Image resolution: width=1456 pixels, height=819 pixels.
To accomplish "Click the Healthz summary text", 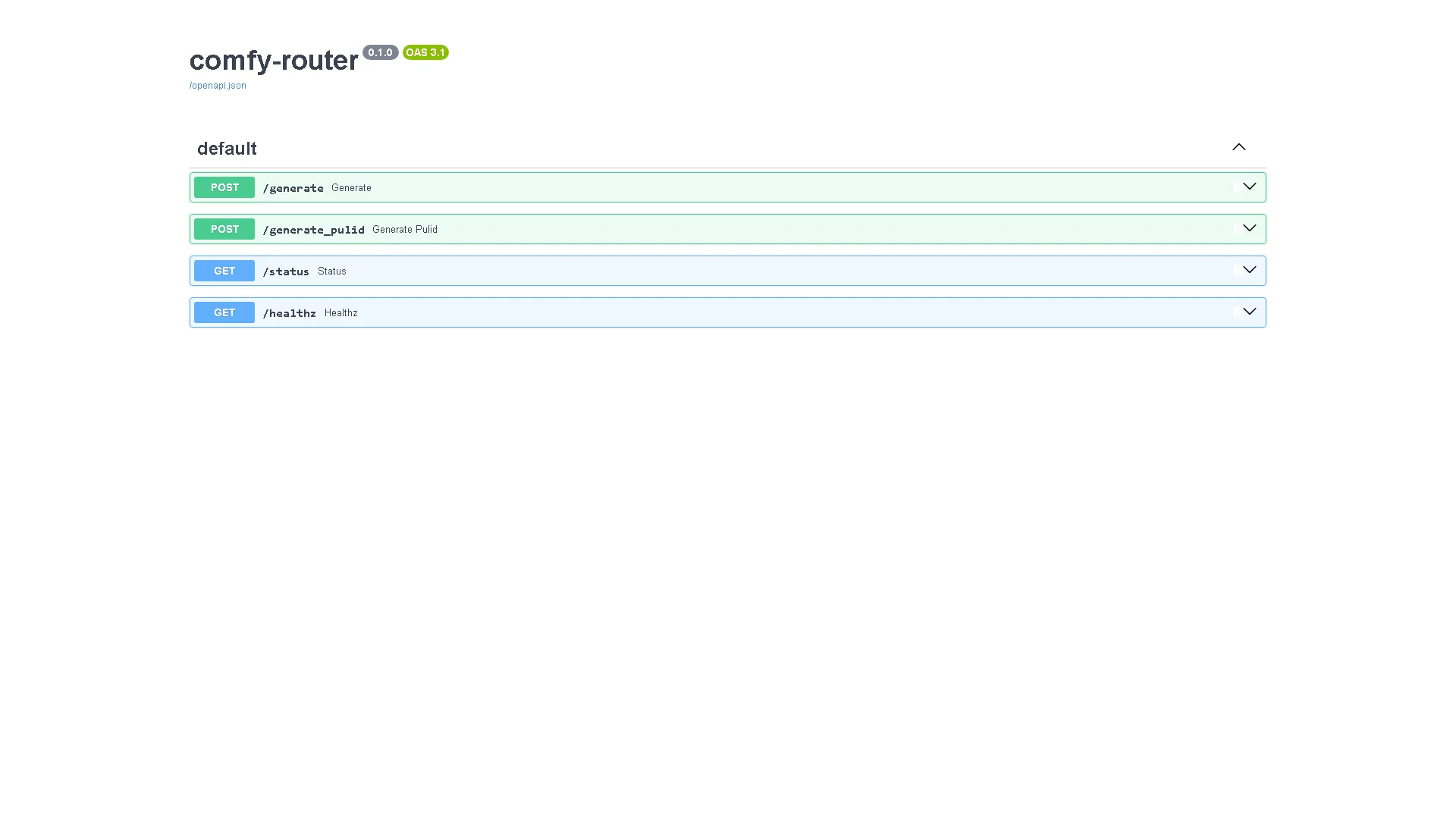I will 340,313.
